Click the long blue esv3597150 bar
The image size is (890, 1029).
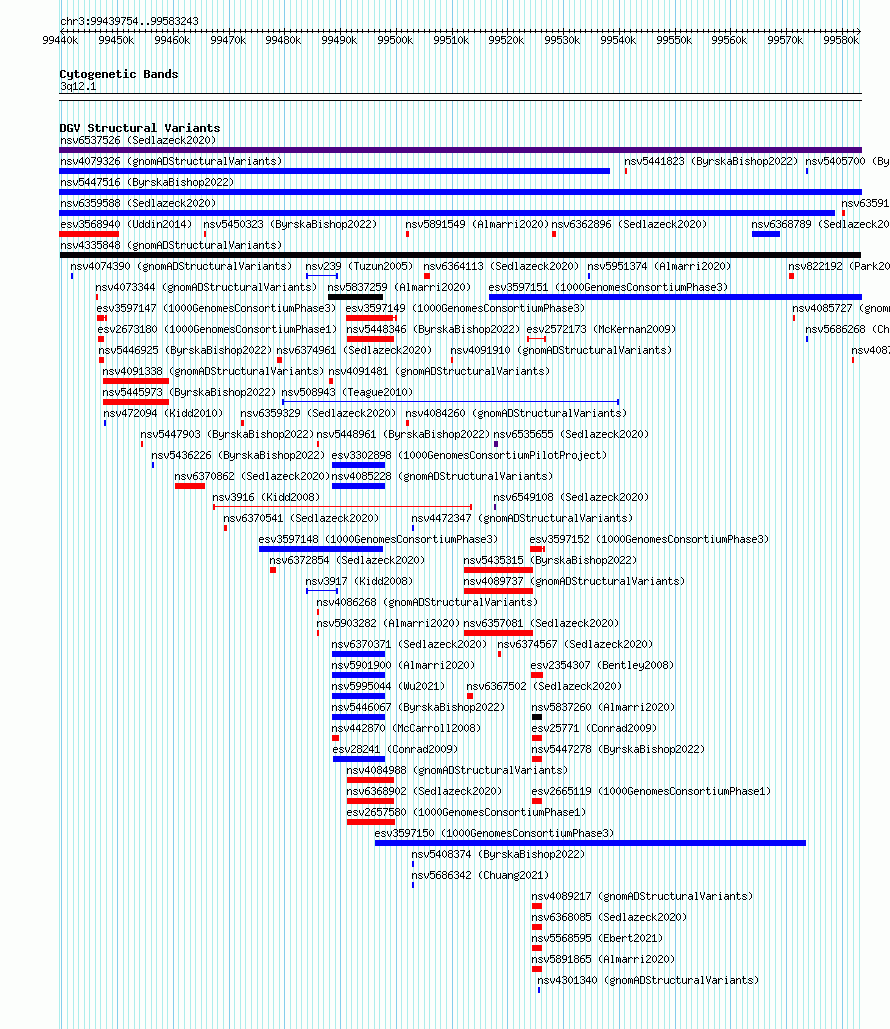pyautogui.click(x=590, y=843)
